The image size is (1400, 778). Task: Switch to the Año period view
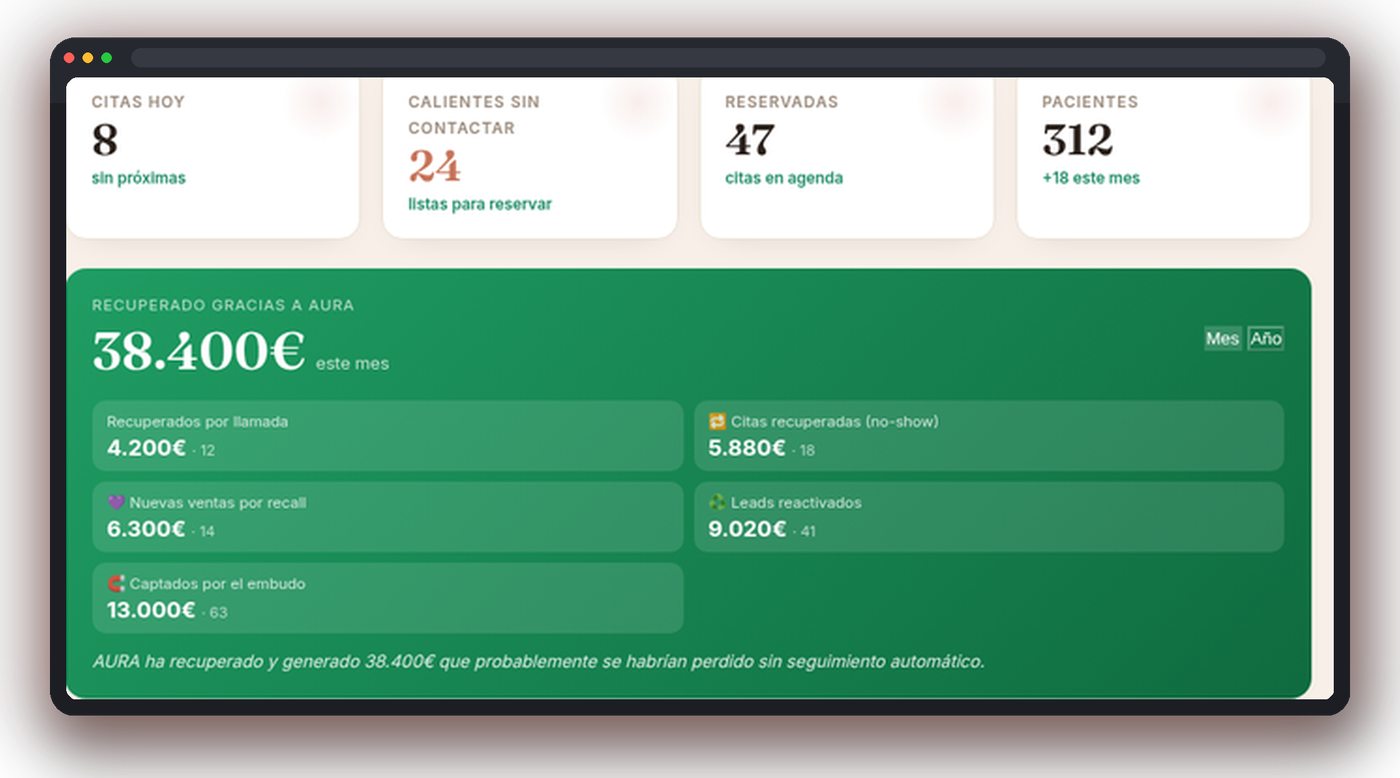(1265, 339)
